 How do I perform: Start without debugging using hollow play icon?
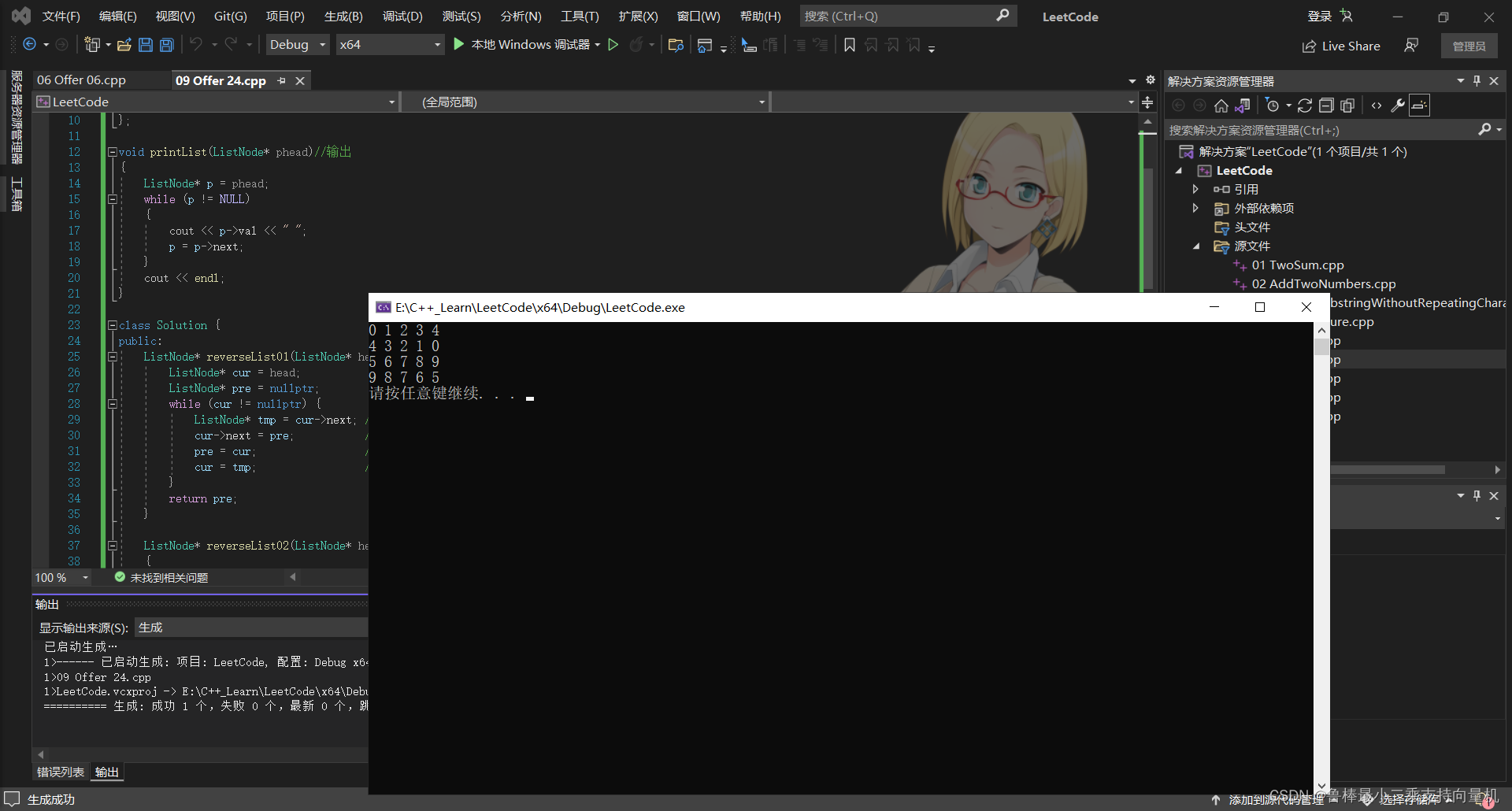pyautogui.click(x=613, y=45)
